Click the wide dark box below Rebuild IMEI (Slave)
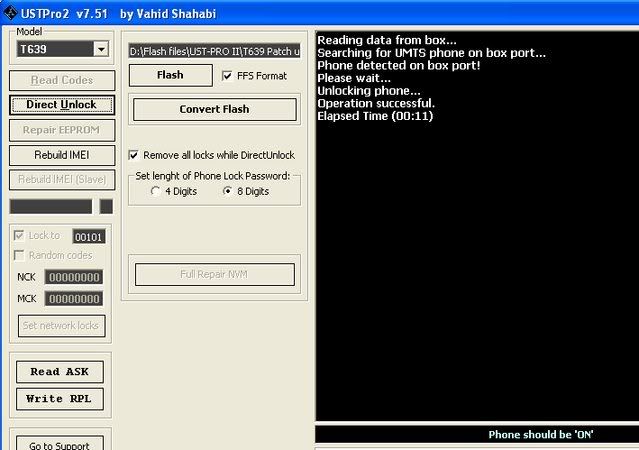The height and width of the screenshot is (450, 639). pyautogui.click(x=51, y=207)
